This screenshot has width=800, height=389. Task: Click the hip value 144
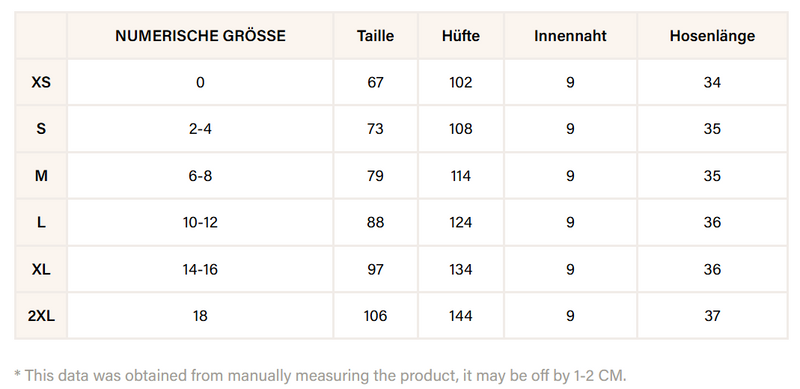(x=461, y=315)
